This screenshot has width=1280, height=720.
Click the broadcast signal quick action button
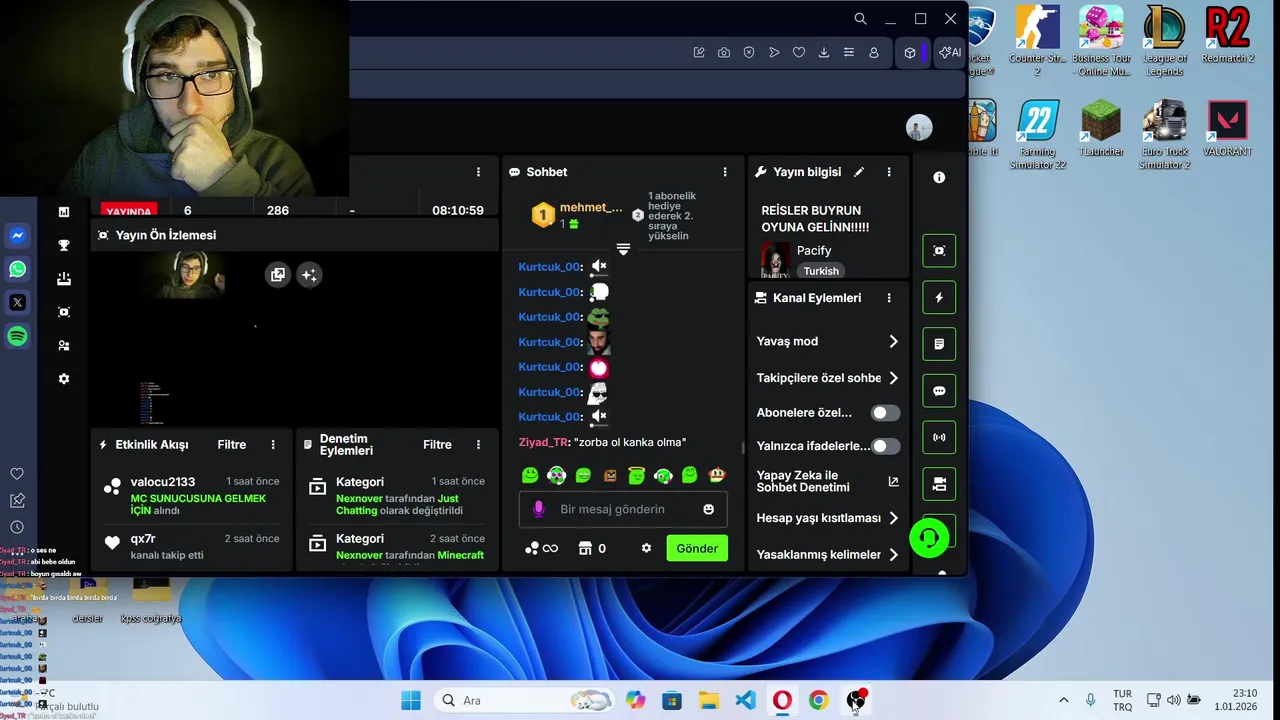coord(939,437)
